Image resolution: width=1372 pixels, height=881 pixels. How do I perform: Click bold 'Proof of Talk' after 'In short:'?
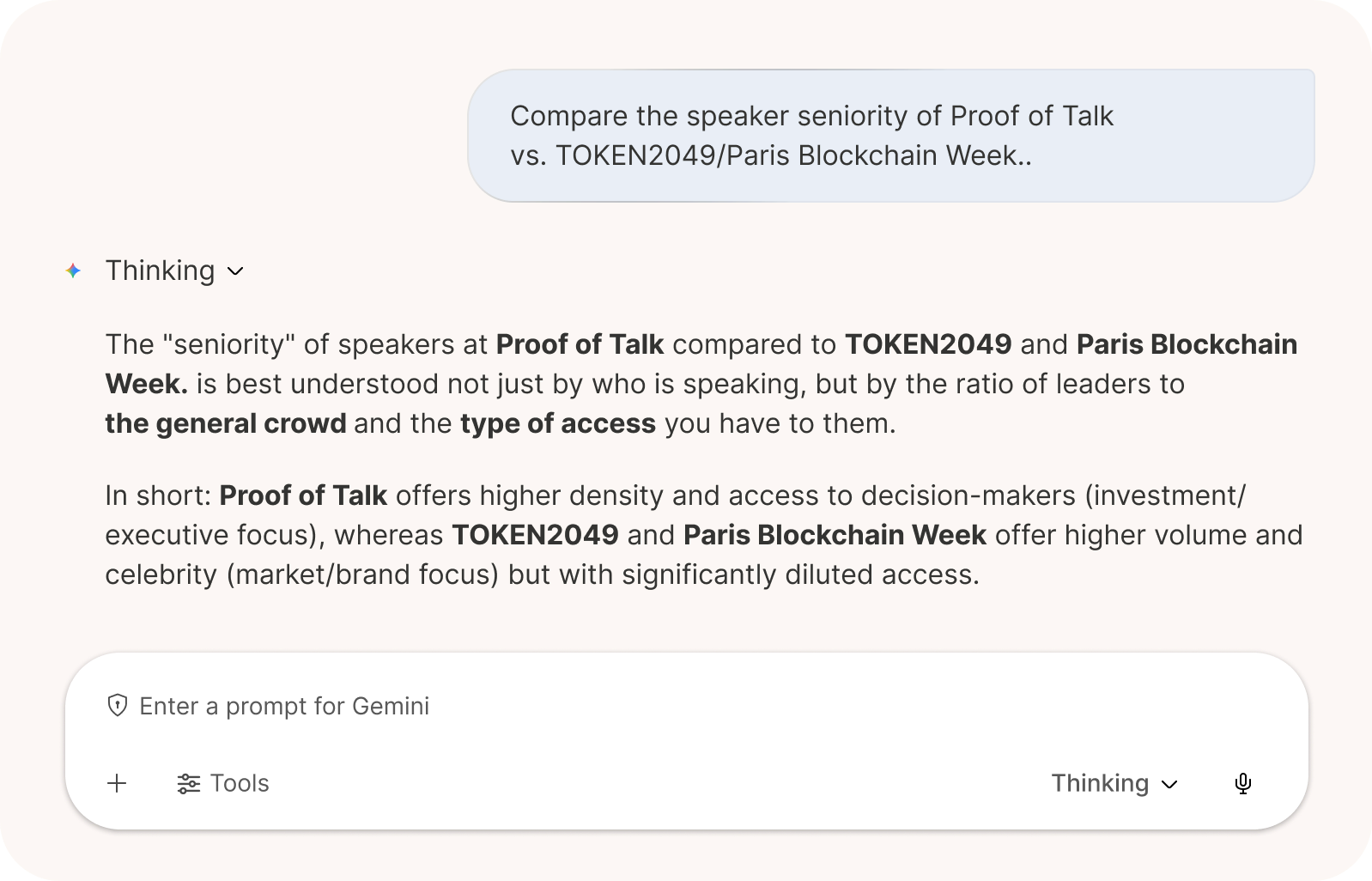(303, 495)
